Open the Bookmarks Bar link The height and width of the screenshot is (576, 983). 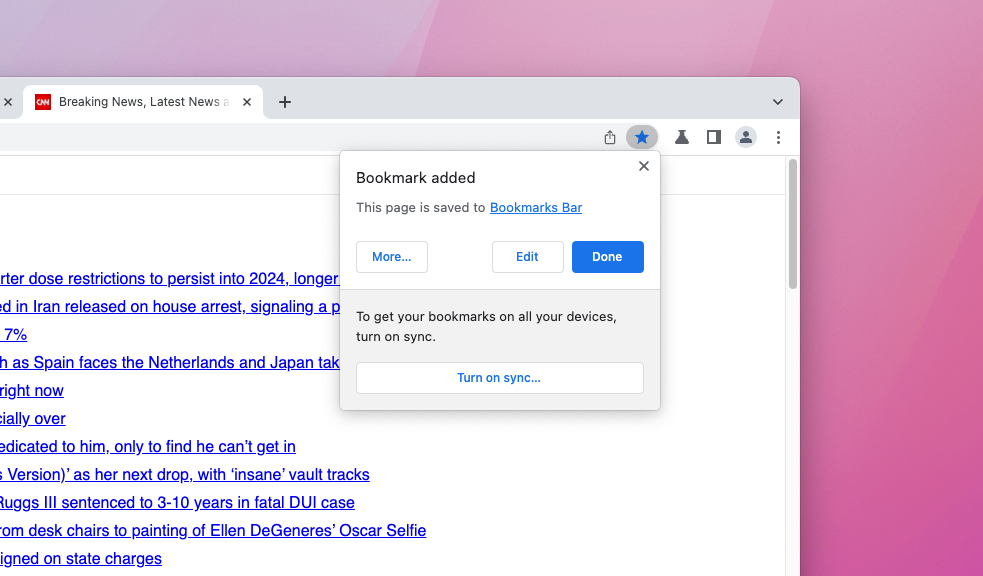pyautogui.click(x=536, y=207)
